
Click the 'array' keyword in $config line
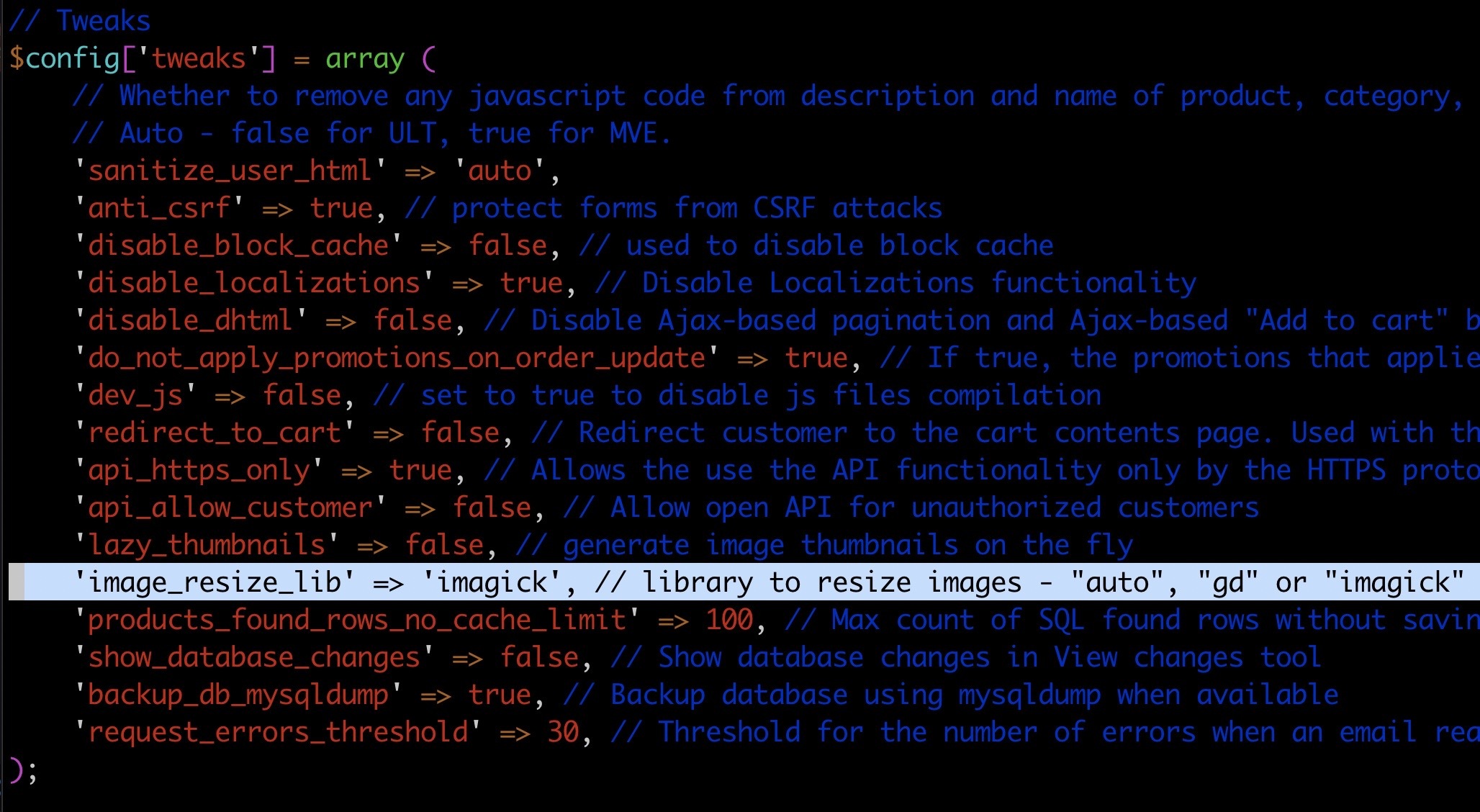click(x=365, y=59)
